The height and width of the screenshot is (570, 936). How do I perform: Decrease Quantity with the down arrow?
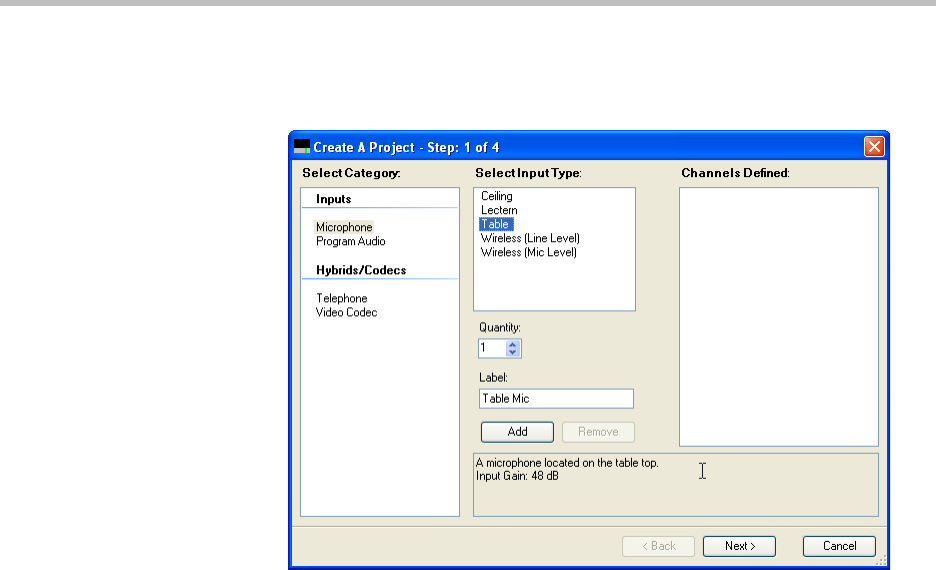click(513, 353)
